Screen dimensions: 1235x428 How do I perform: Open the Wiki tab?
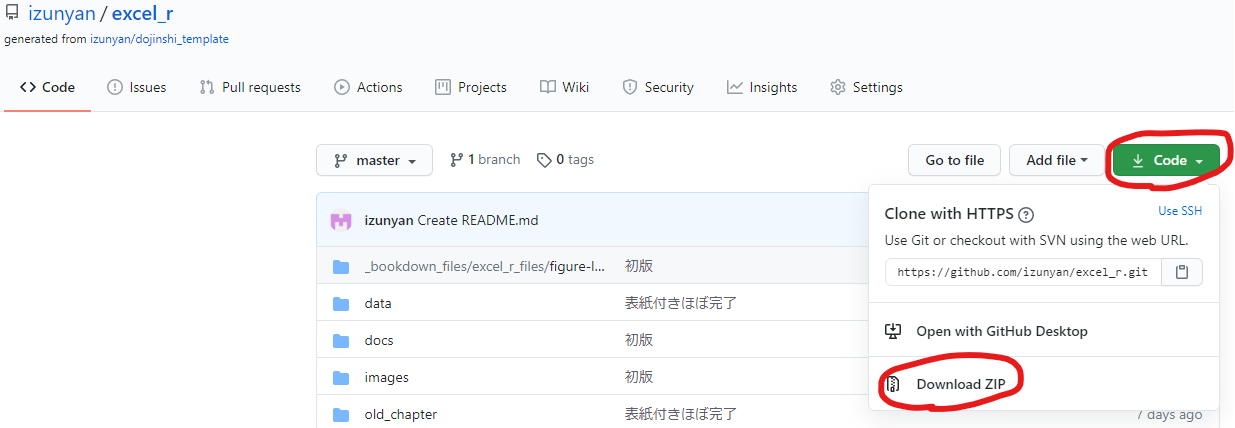click(x=564, y=87)
